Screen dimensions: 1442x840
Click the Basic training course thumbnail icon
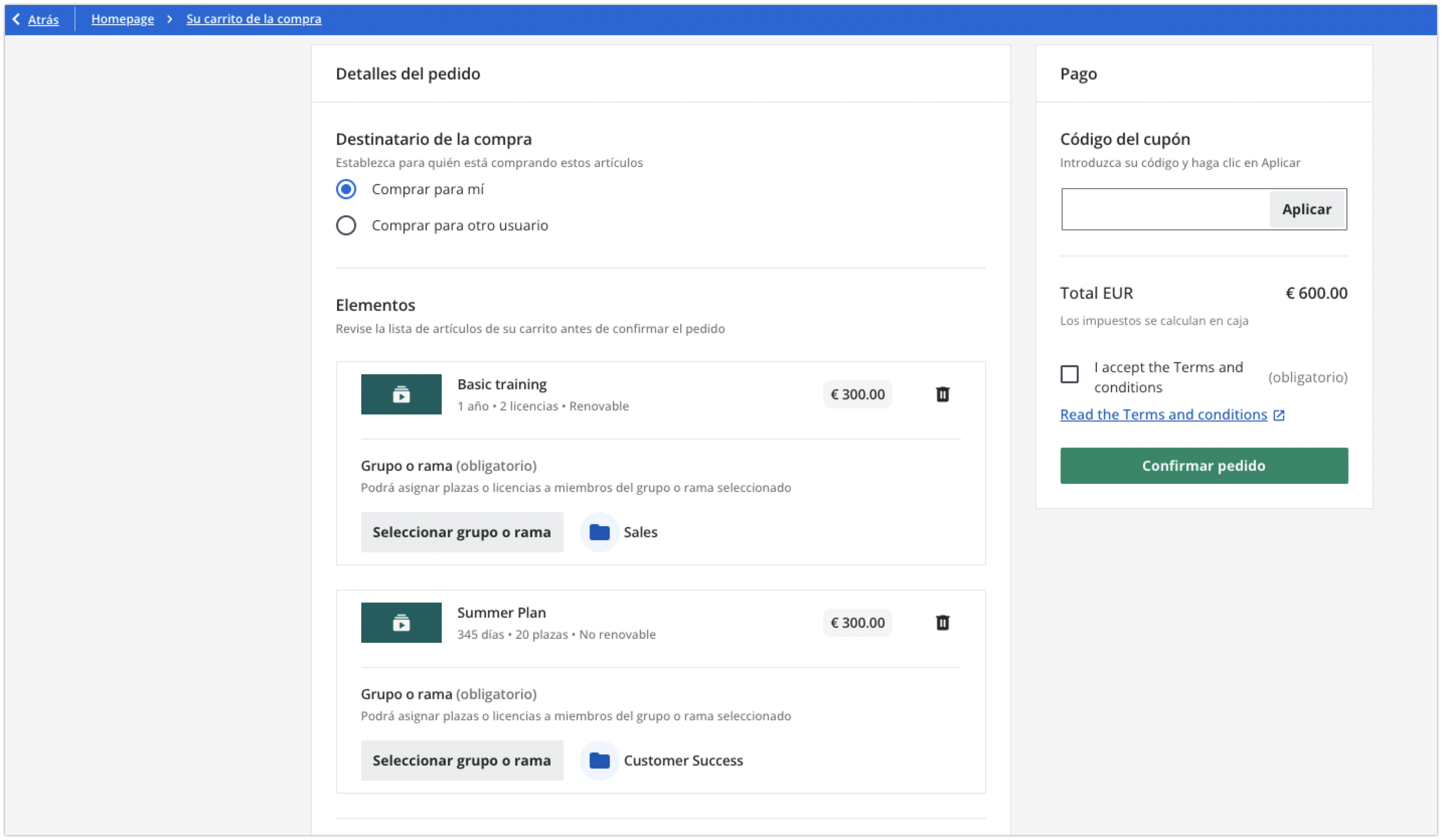pyautogui.click(x=401, y=394)
